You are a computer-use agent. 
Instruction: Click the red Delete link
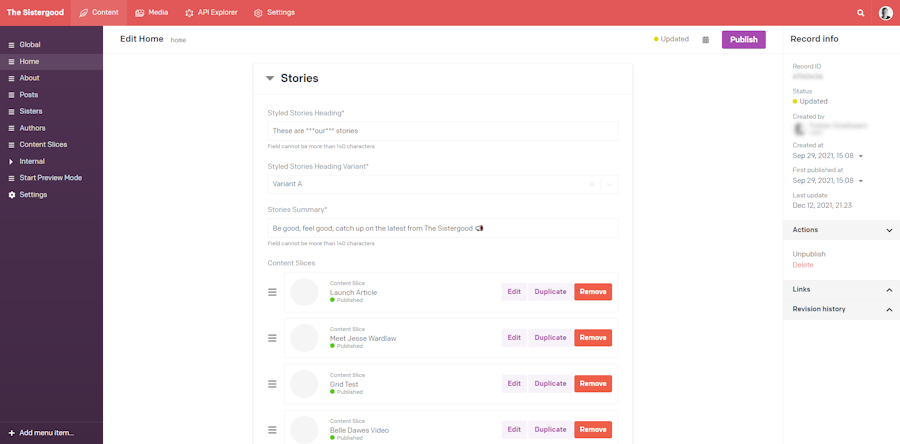tap(802, 265)
